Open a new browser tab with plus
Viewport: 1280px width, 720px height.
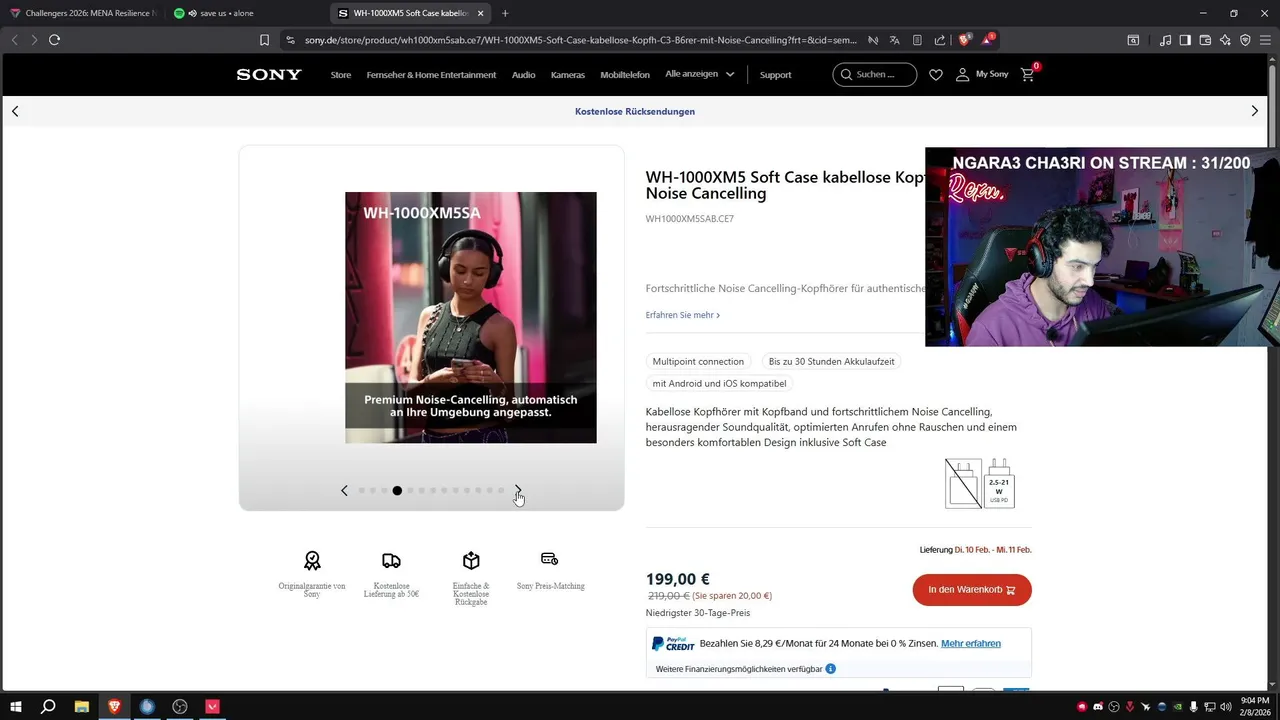(505, 13)
